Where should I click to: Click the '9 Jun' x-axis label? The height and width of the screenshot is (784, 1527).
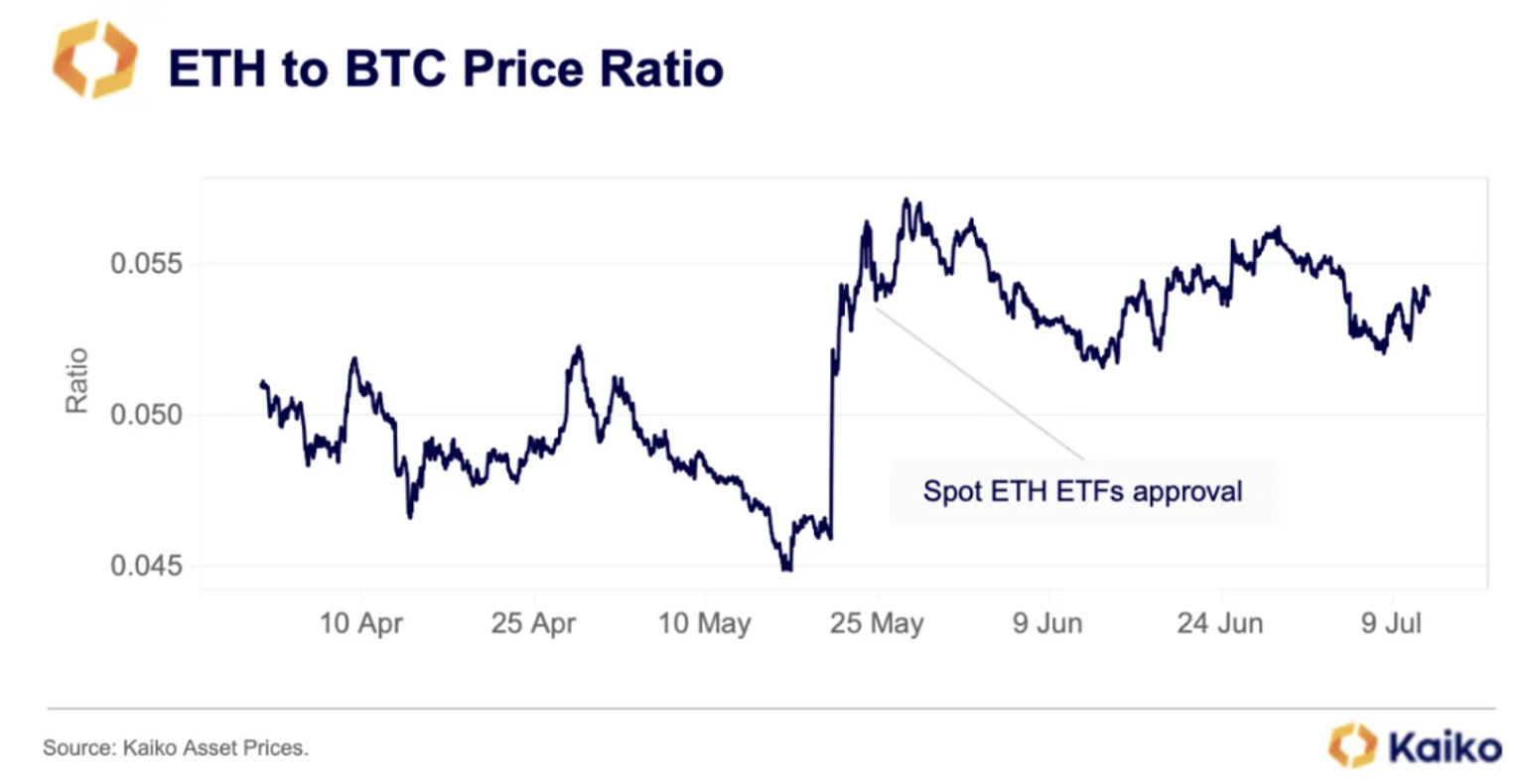click(x=1047, y=624)
